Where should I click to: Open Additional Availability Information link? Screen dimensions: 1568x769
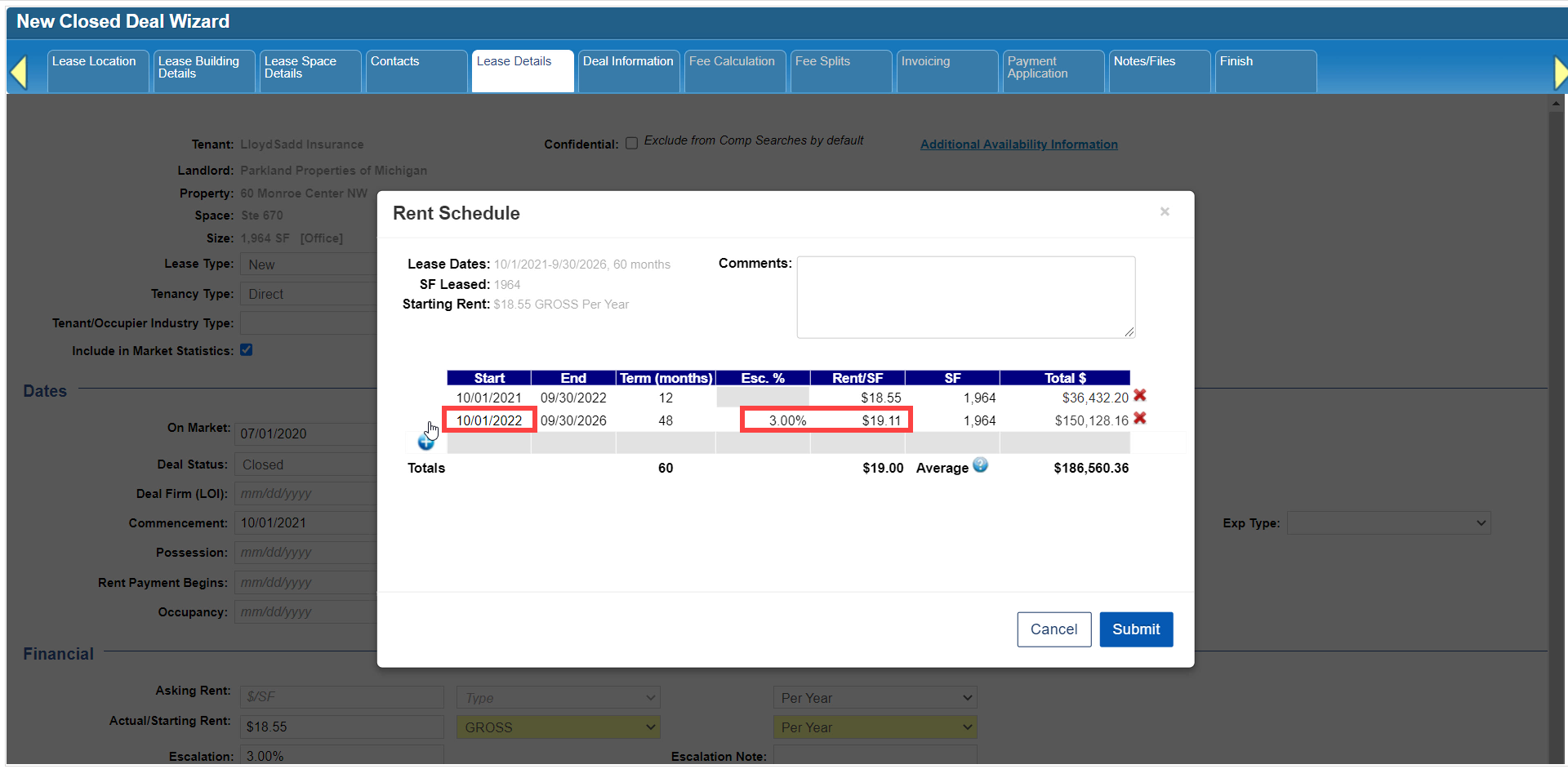1018,144
